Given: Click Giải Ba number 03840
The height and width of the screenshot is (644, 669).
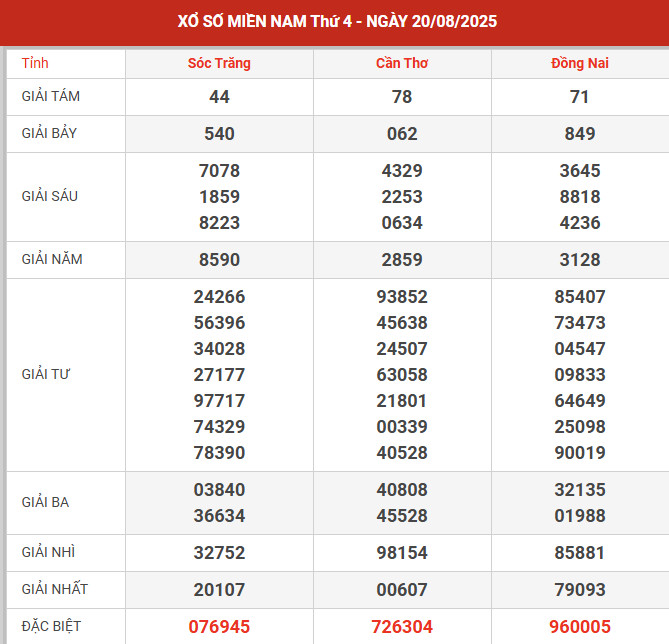Looking at the screenshot, I should 219,490.
